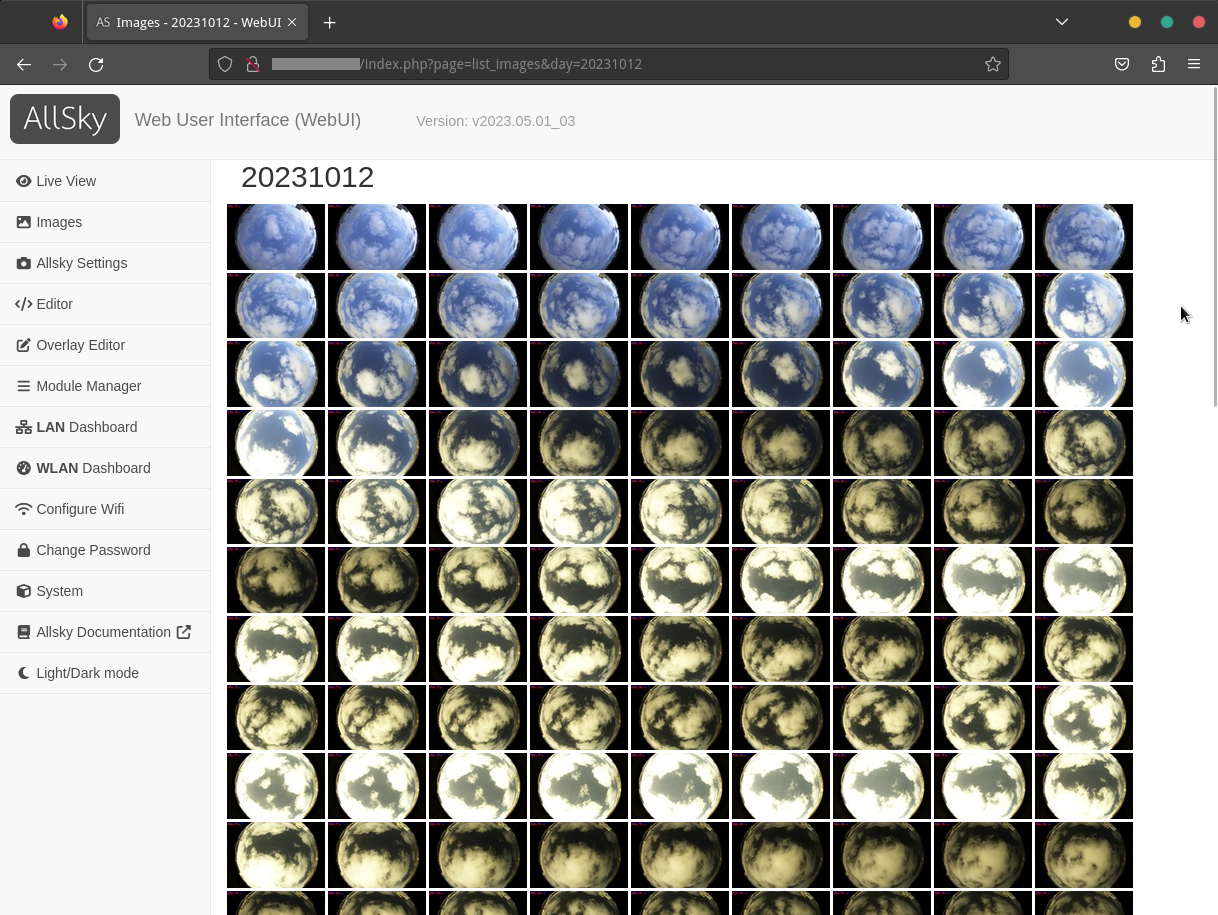Open first thumbnail in third row
Screen dimensions: 1218x915
tap(276, 374)
